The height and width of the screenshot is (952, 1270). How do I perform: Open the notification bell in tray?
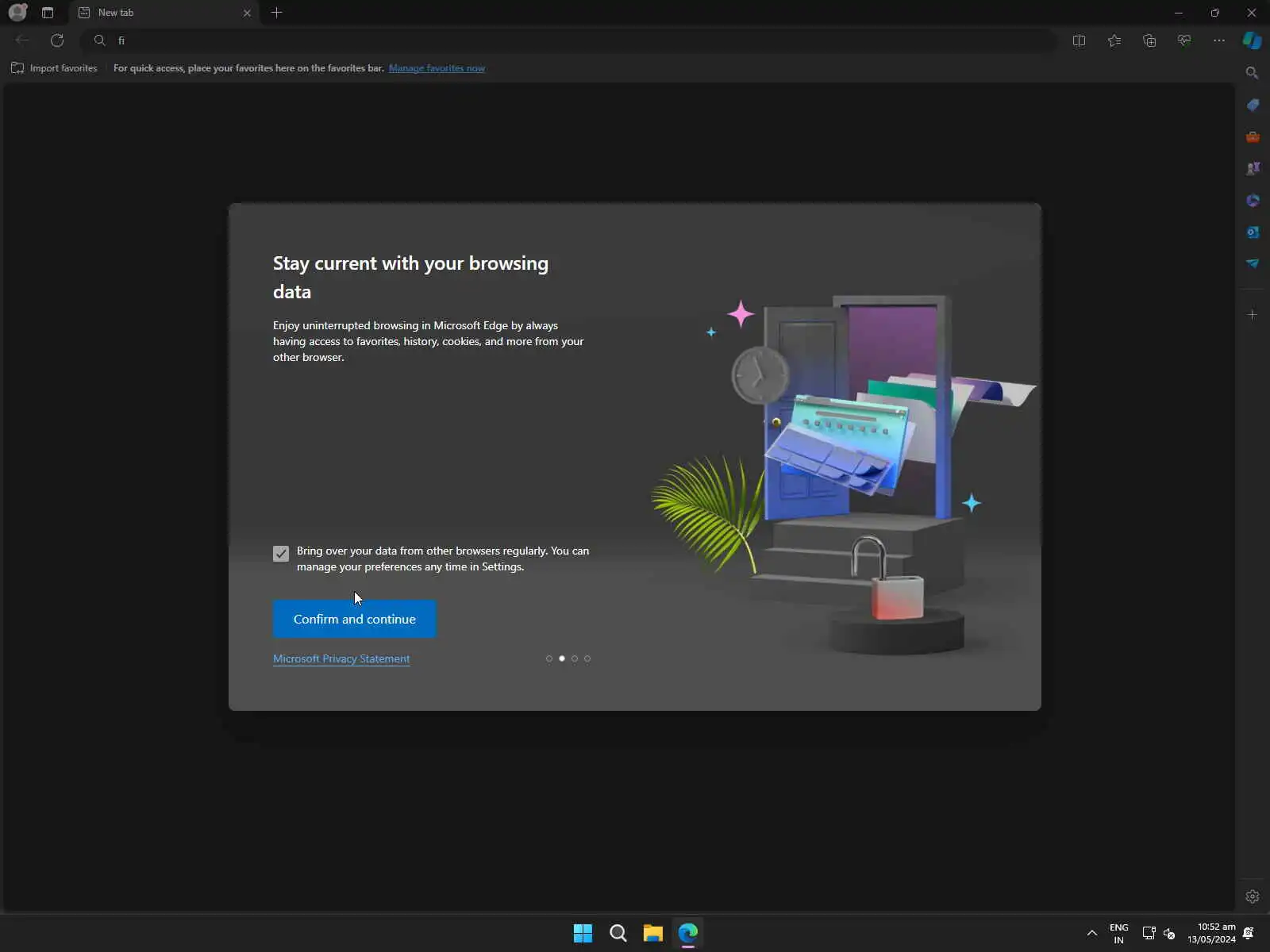[1249, 933]
